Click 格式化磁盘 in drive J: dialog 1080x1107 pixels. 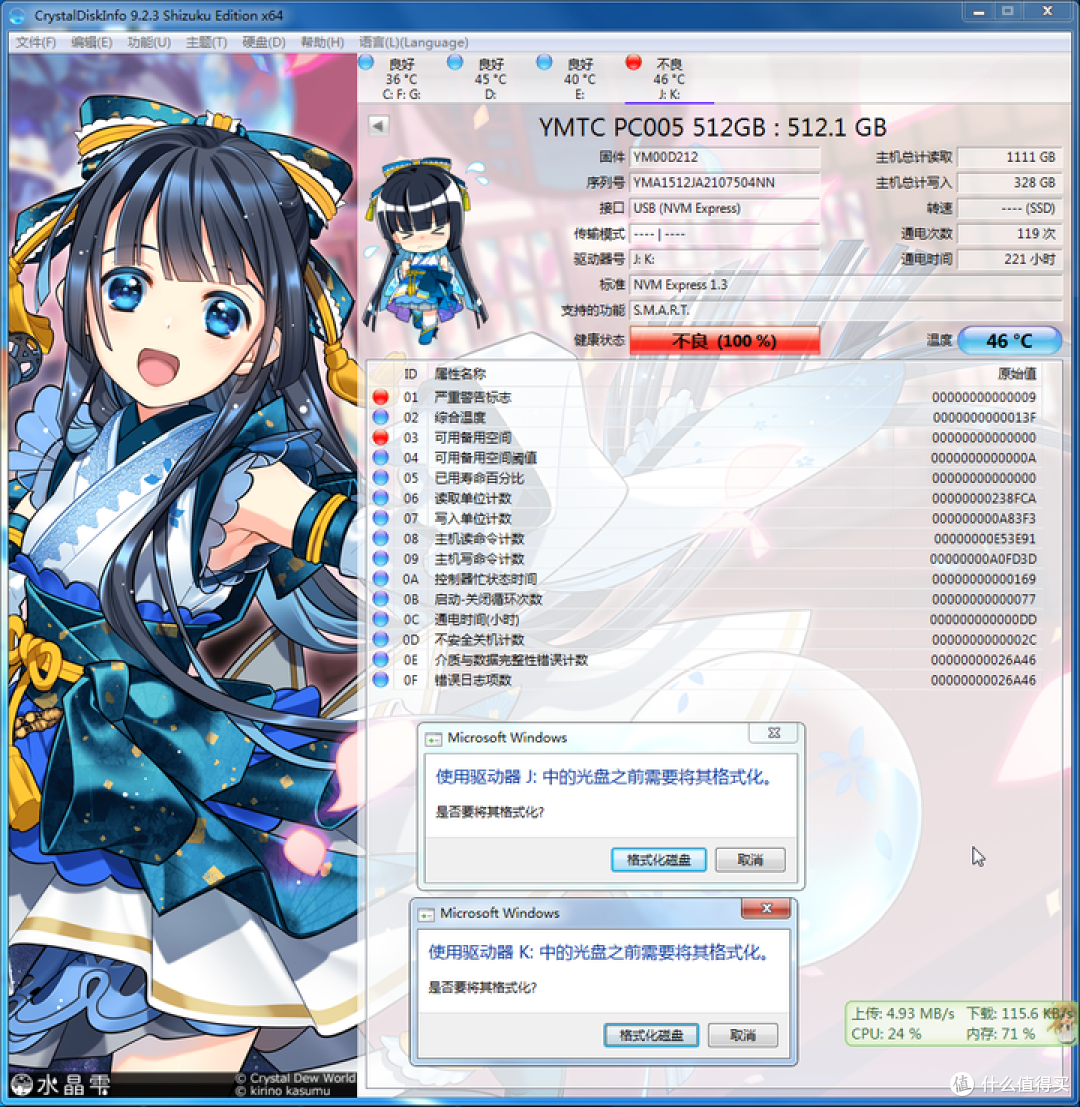point(658,859)
